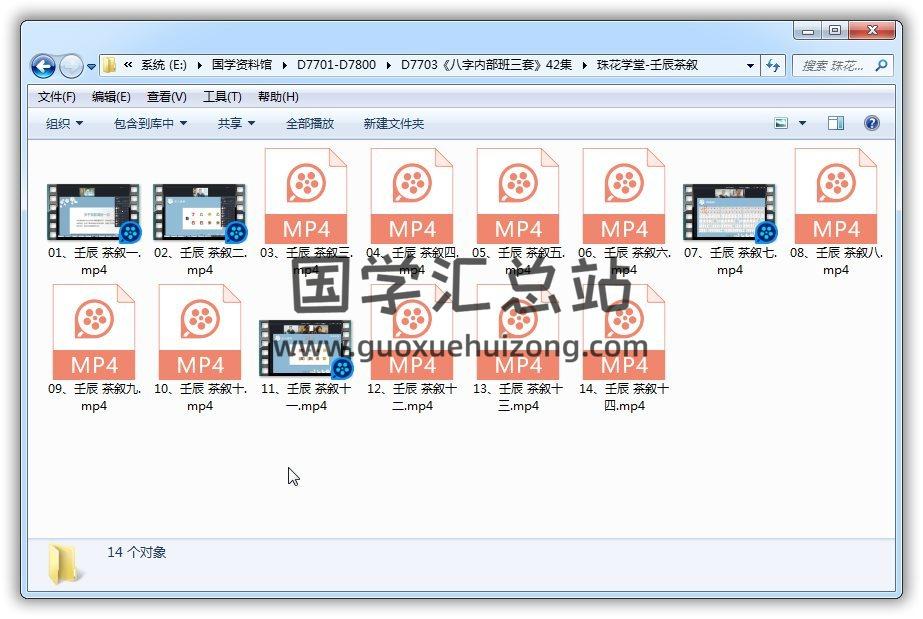Select the MP4 icon for 03、壬辰 茶叙三
Screen dimensions: 923x619
[306, 195]
